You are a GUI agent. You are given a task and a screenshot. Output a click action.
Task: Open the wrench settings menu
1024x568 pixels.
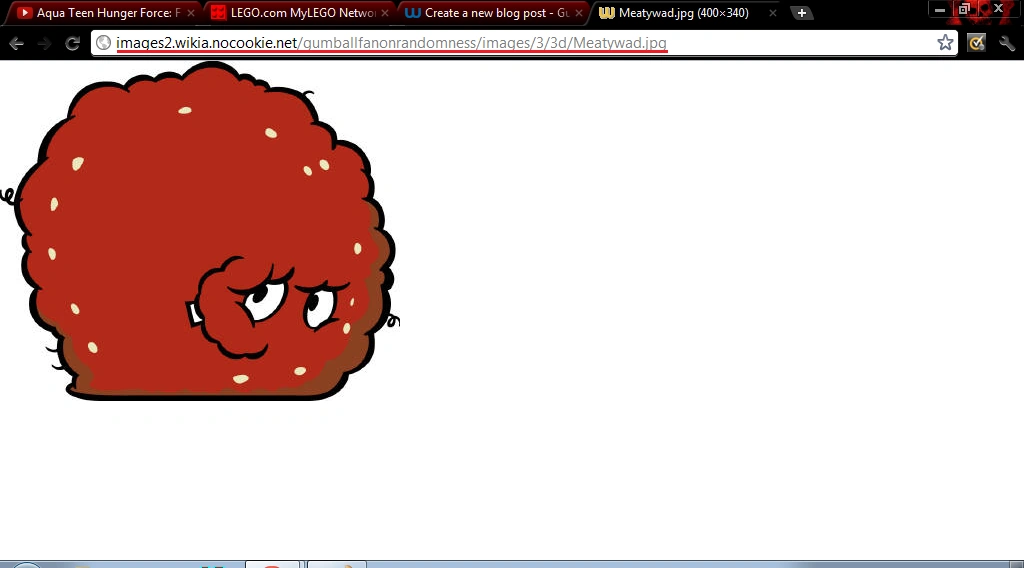point(1006,43)
